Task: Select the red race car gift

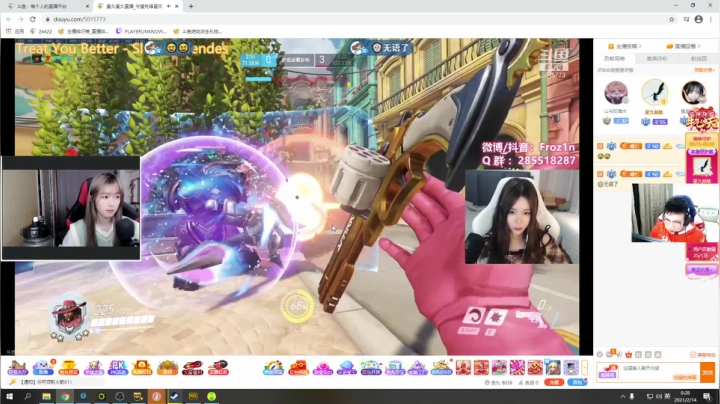Action: [192, 367]
